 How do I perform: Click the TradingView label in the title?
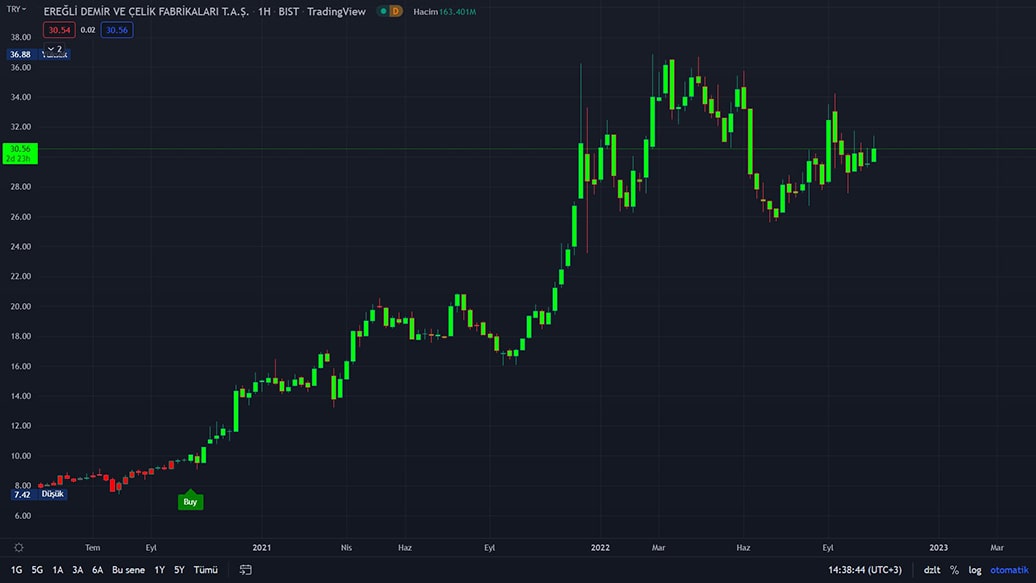coord(336,11)
